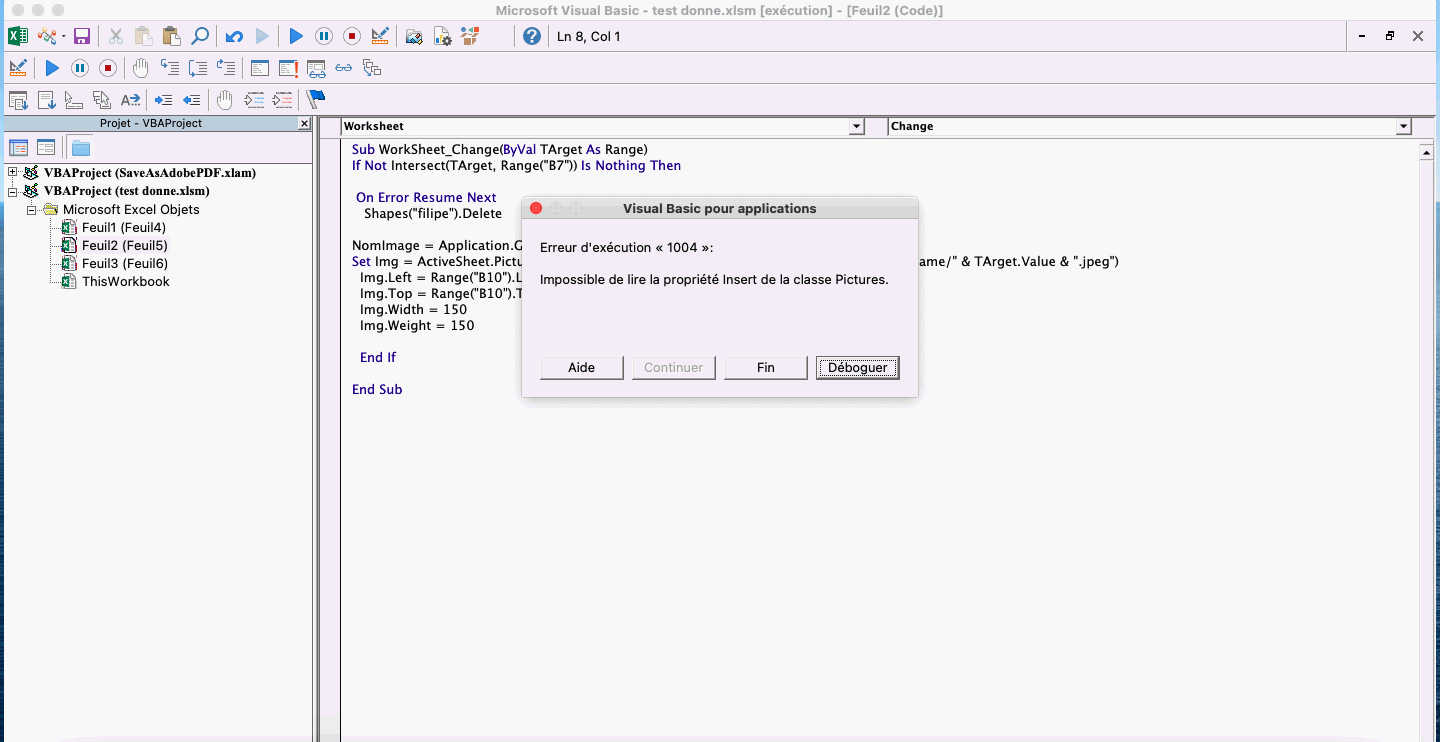
Task: Click the Aide button in the error dialog
Action: [582, 368]
